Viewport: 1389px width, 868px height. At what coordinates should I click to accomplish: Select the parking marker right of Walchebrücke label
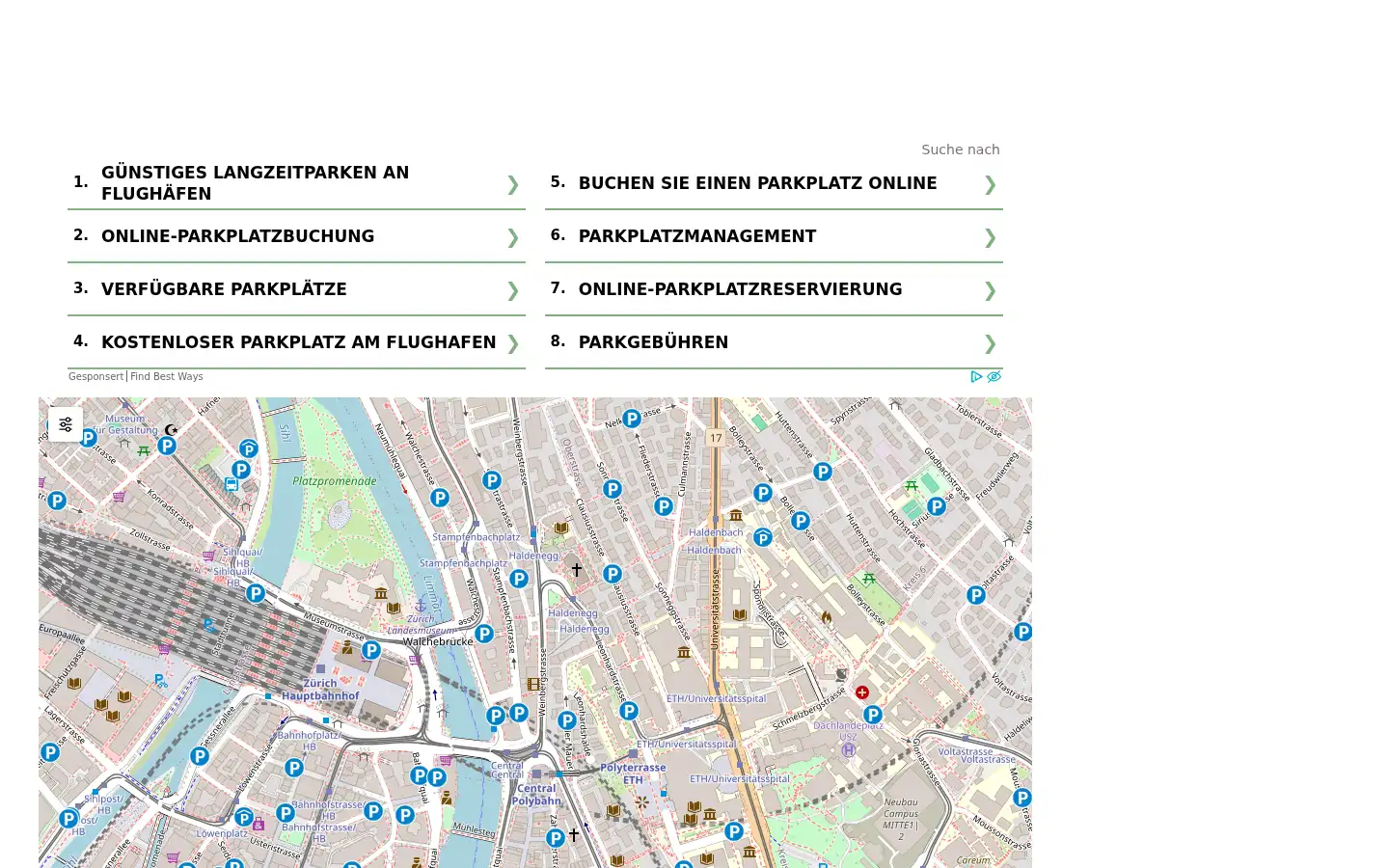coord(484,634)
